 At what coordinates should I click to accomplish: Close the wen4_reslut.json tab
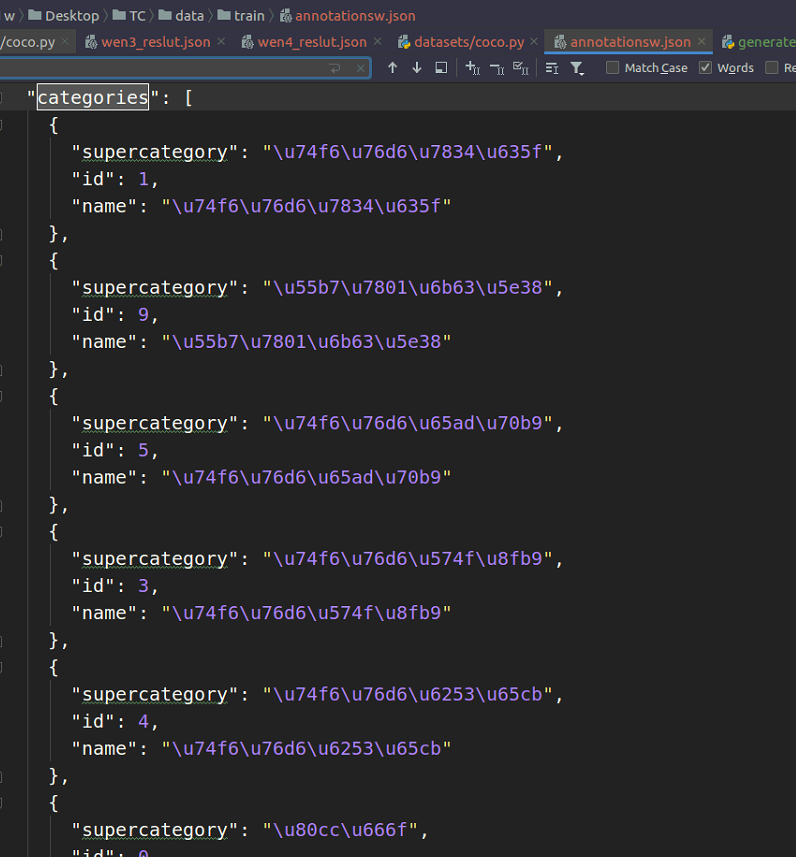coord(377,42)
